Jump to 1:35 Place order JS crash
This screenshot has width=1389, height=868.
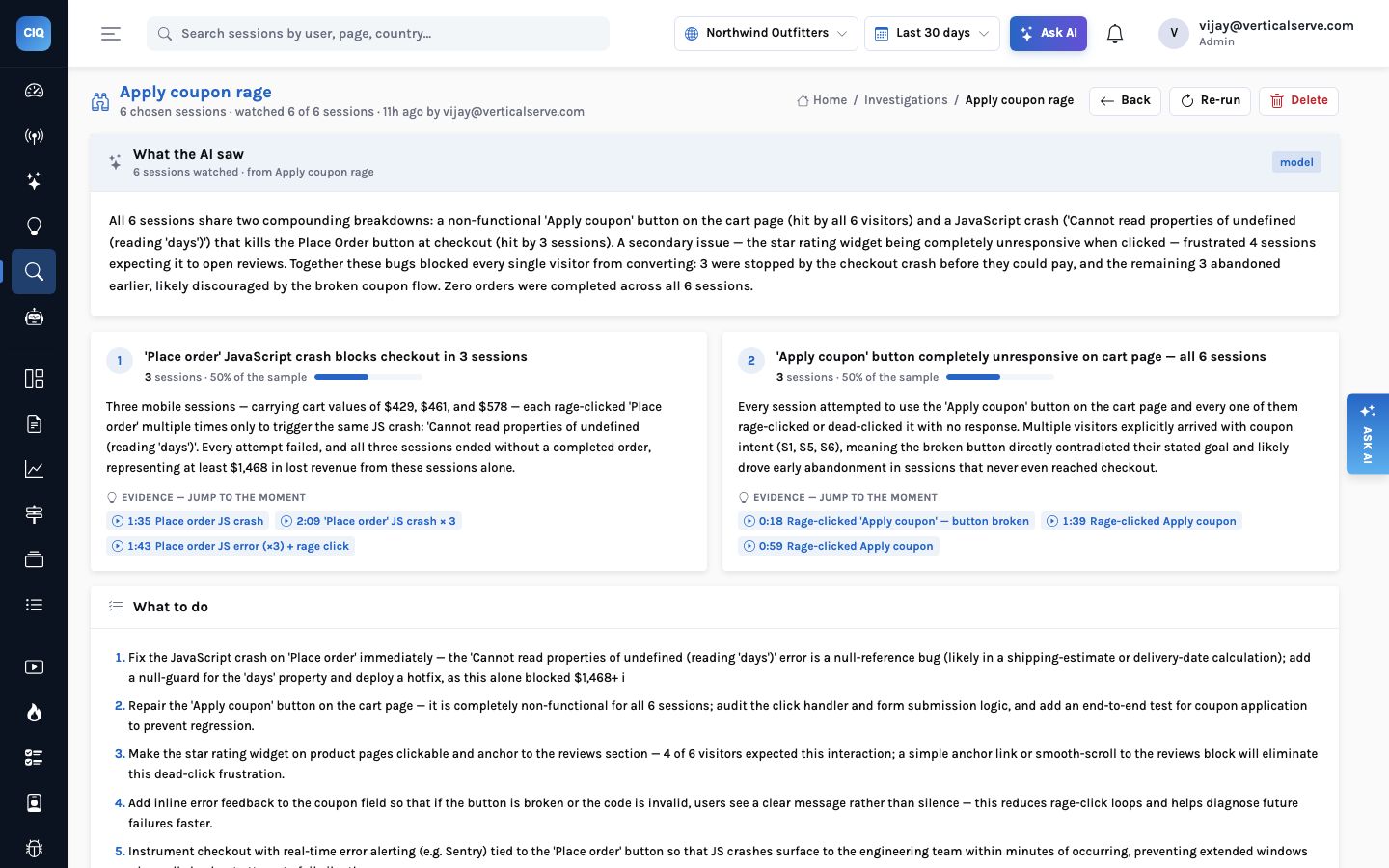(x=187, y=521)
